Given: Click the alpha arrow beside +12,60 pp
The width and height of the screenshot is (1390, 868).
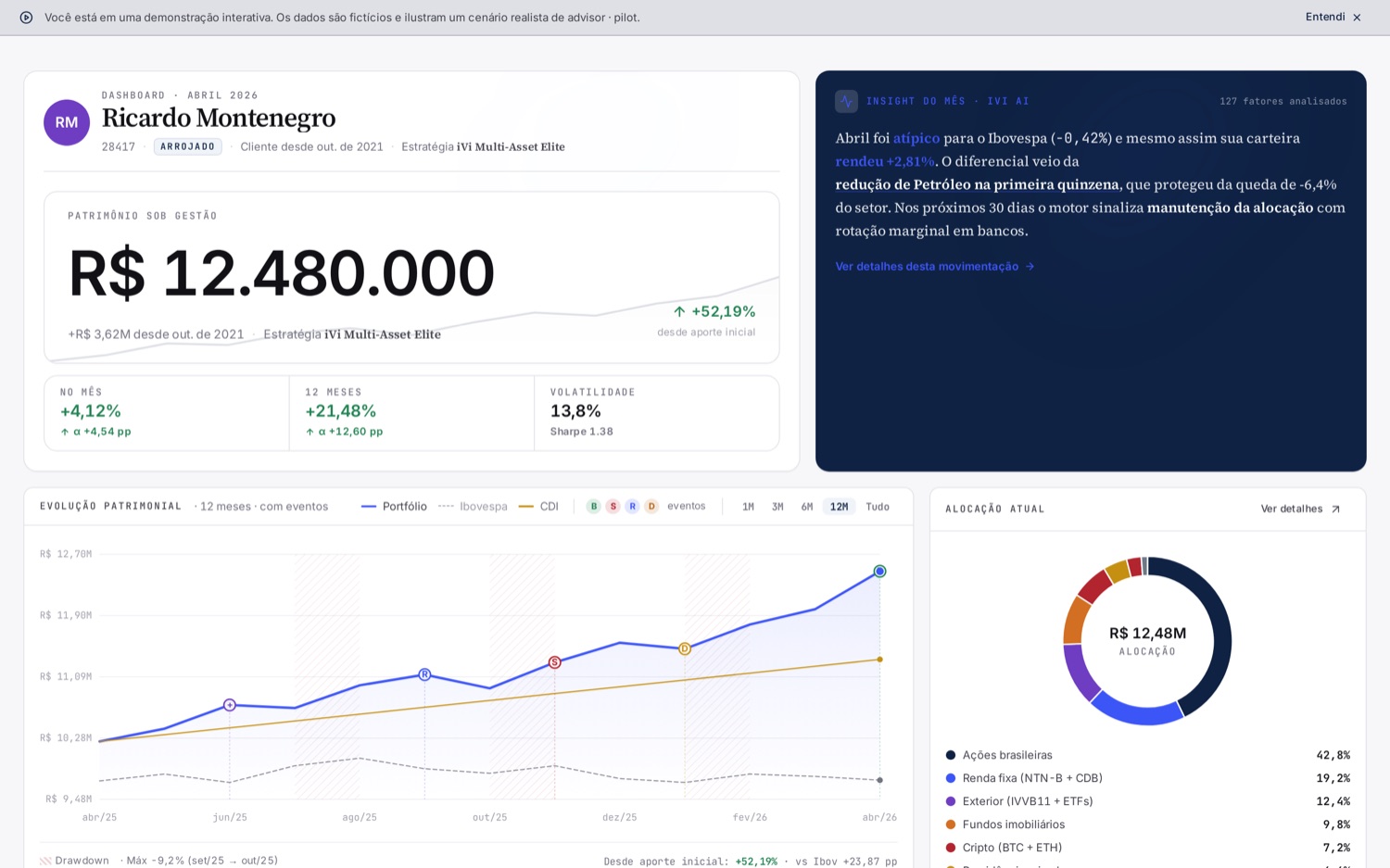Looking at the screenshot, I should click(310, 432).
